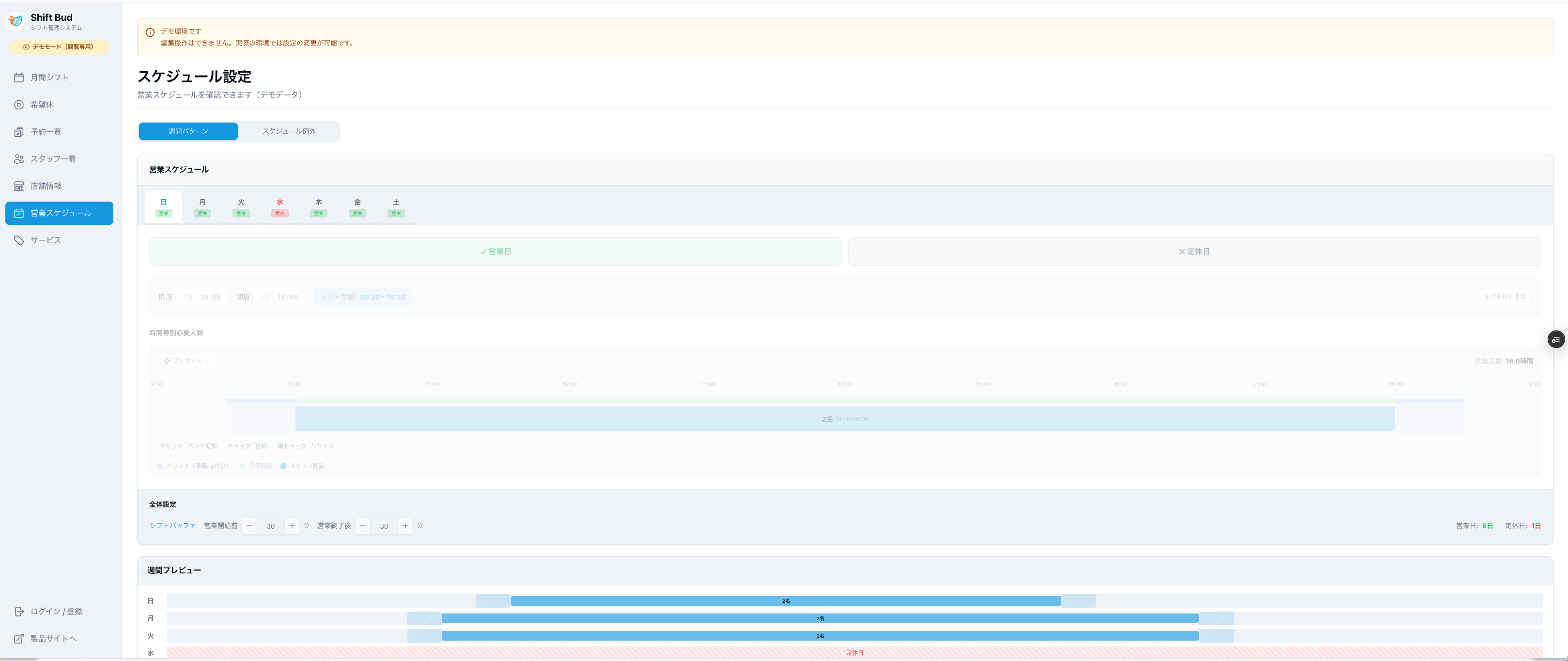Click the サービス tag icon
Screen dimensions: 1568x661
pos(19,240)
